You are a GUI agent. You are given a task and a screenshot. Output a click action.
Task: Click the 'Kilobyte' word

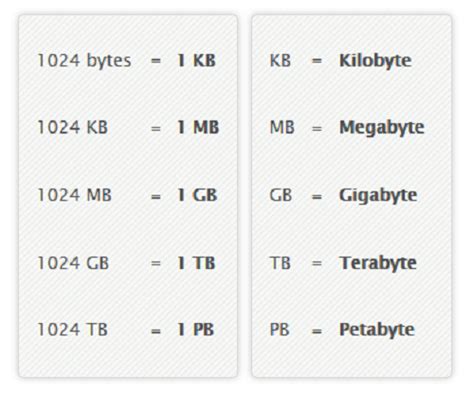point(375,61)
